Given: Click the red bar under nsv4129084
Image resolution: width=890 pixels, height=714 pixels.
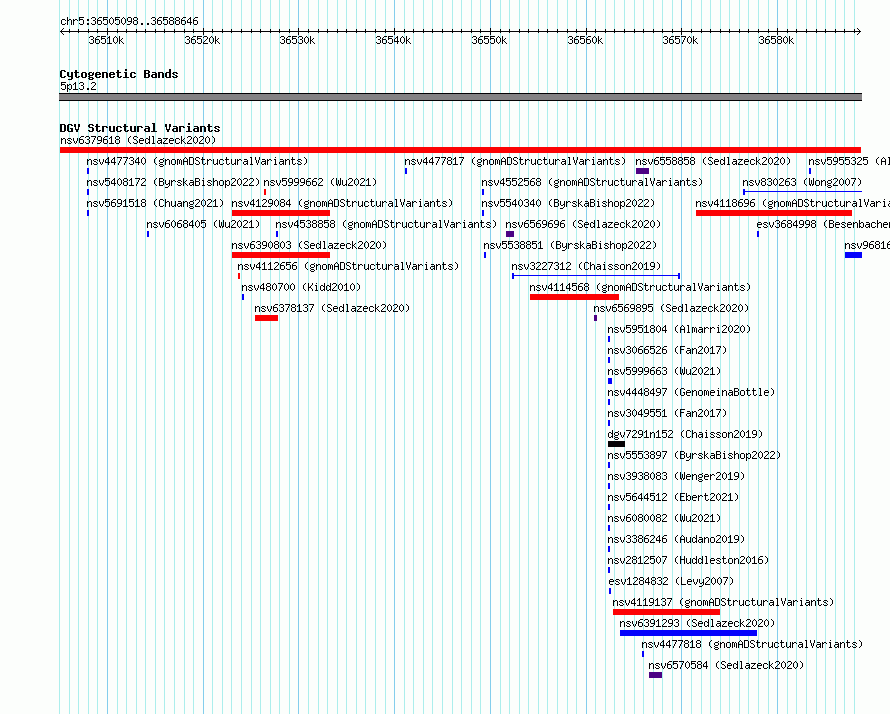Looking at the screenshot, I should click(281, 213).
